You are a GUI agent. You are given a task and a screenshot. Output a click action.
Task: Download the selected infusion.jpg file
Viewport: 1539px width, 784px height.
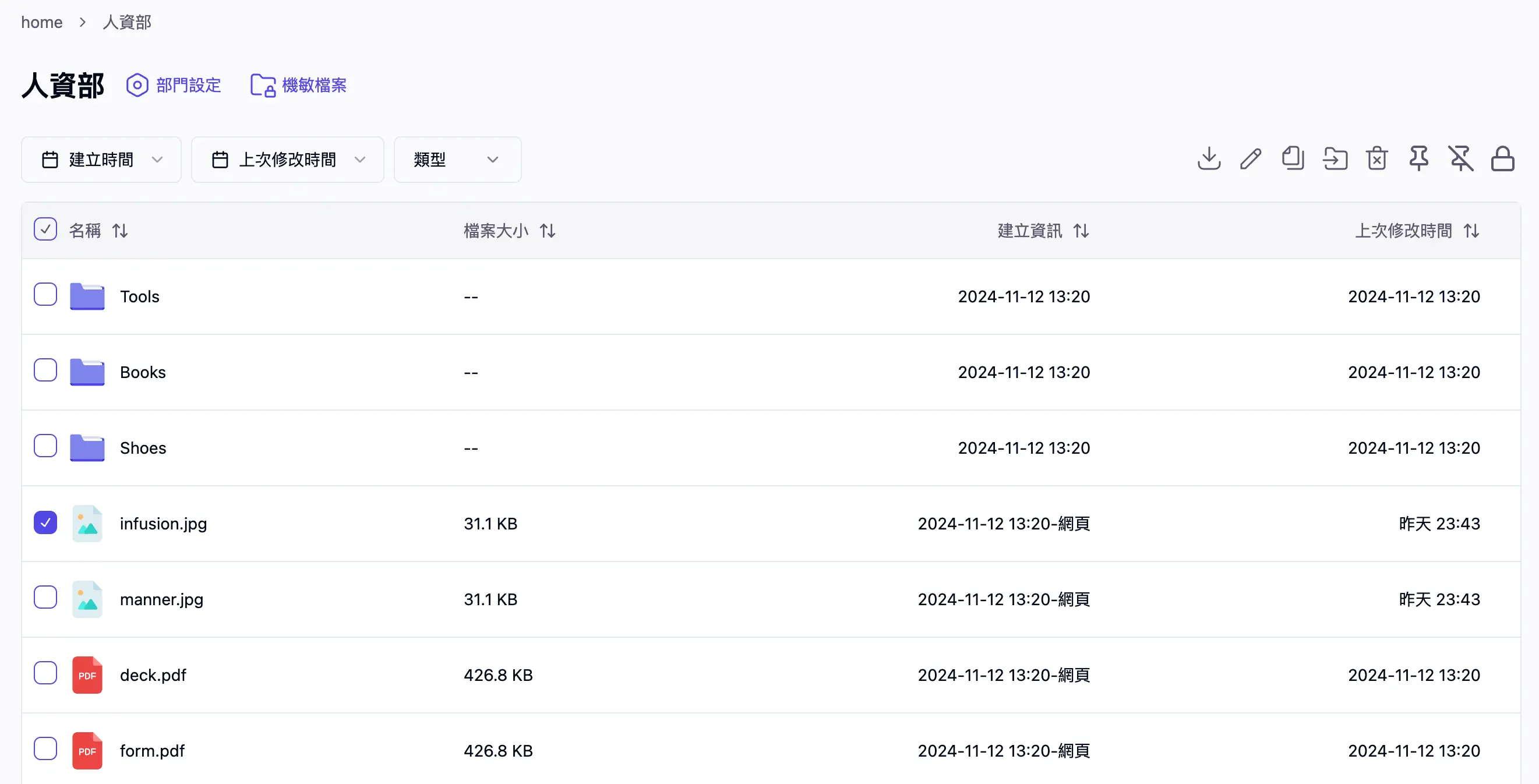click(x=1209, y=158)
